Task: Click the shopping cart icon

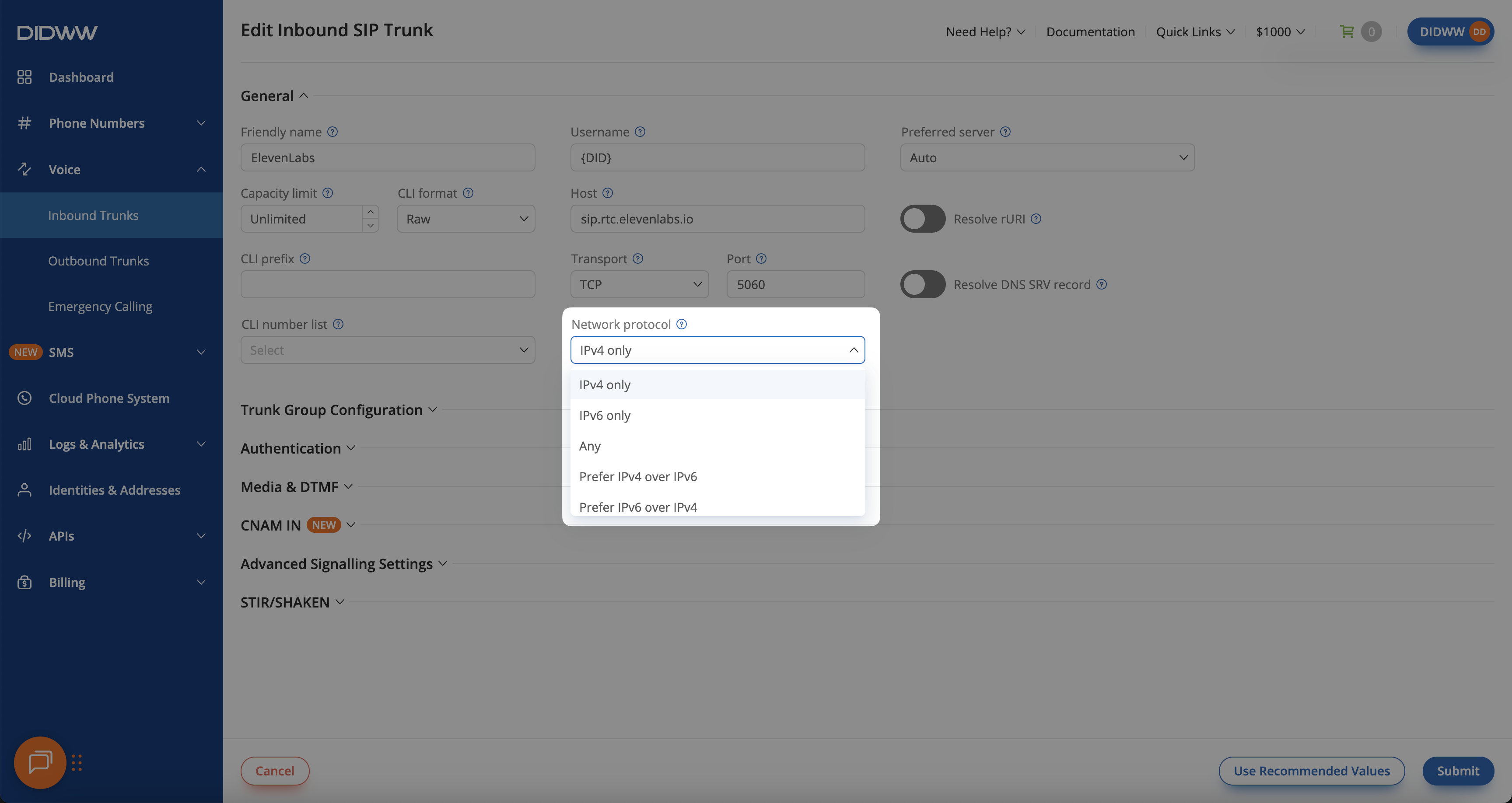Action: 1347,31
